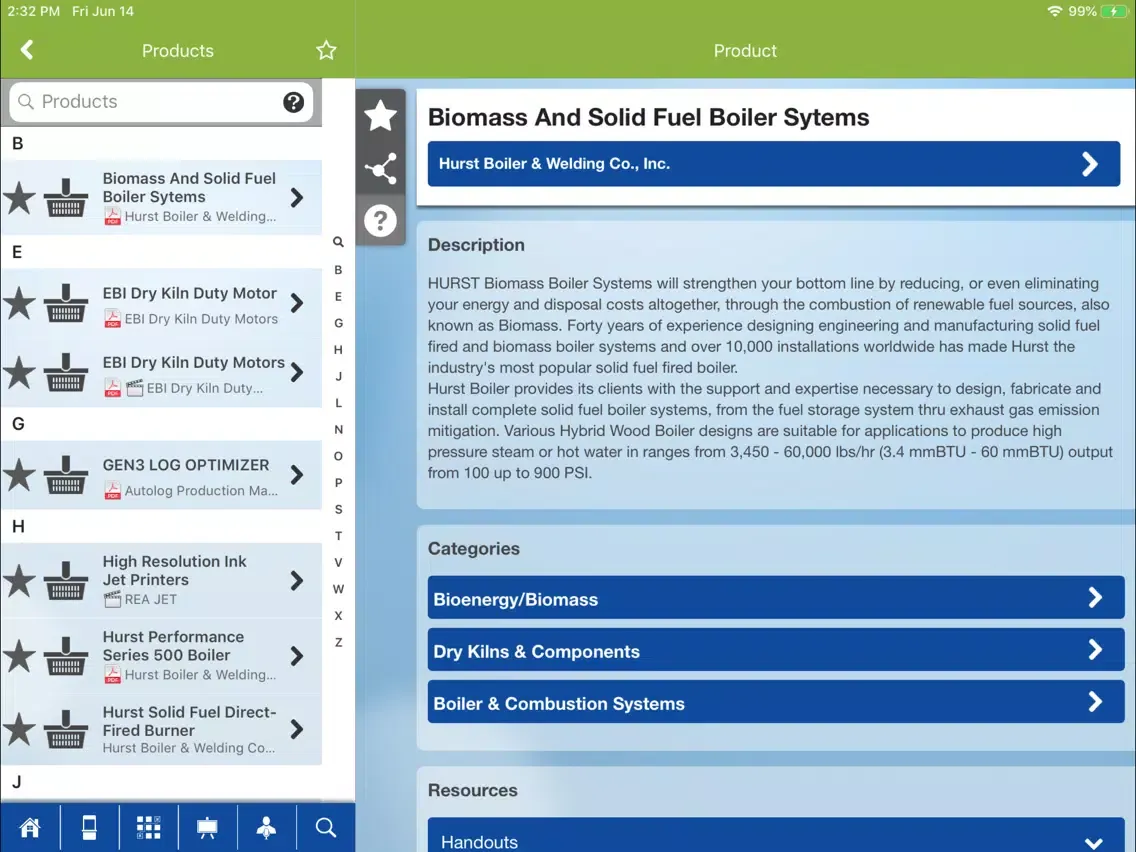Open the speaker person tab in bottom bar

click(x=267, y=827)
